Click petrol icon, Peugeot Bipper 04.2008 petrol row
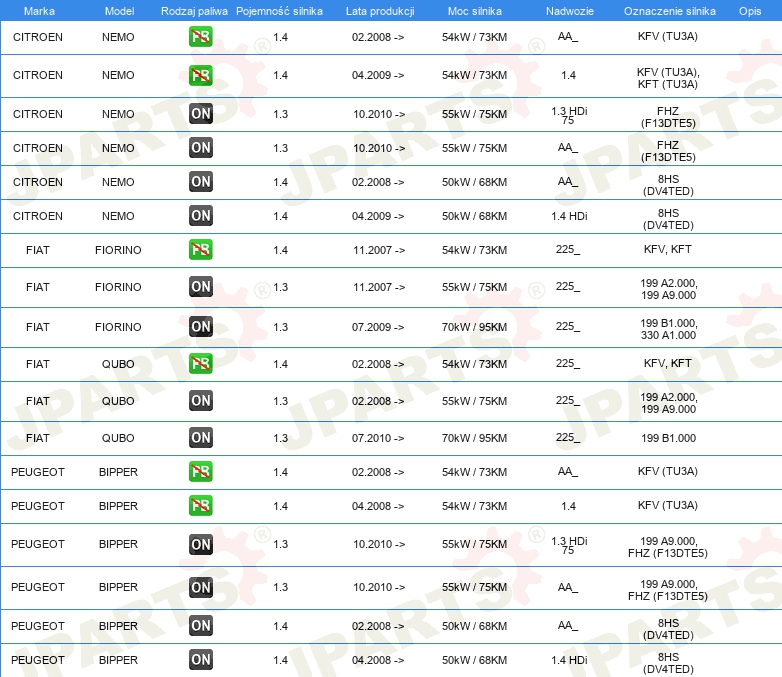 point(200,505)
